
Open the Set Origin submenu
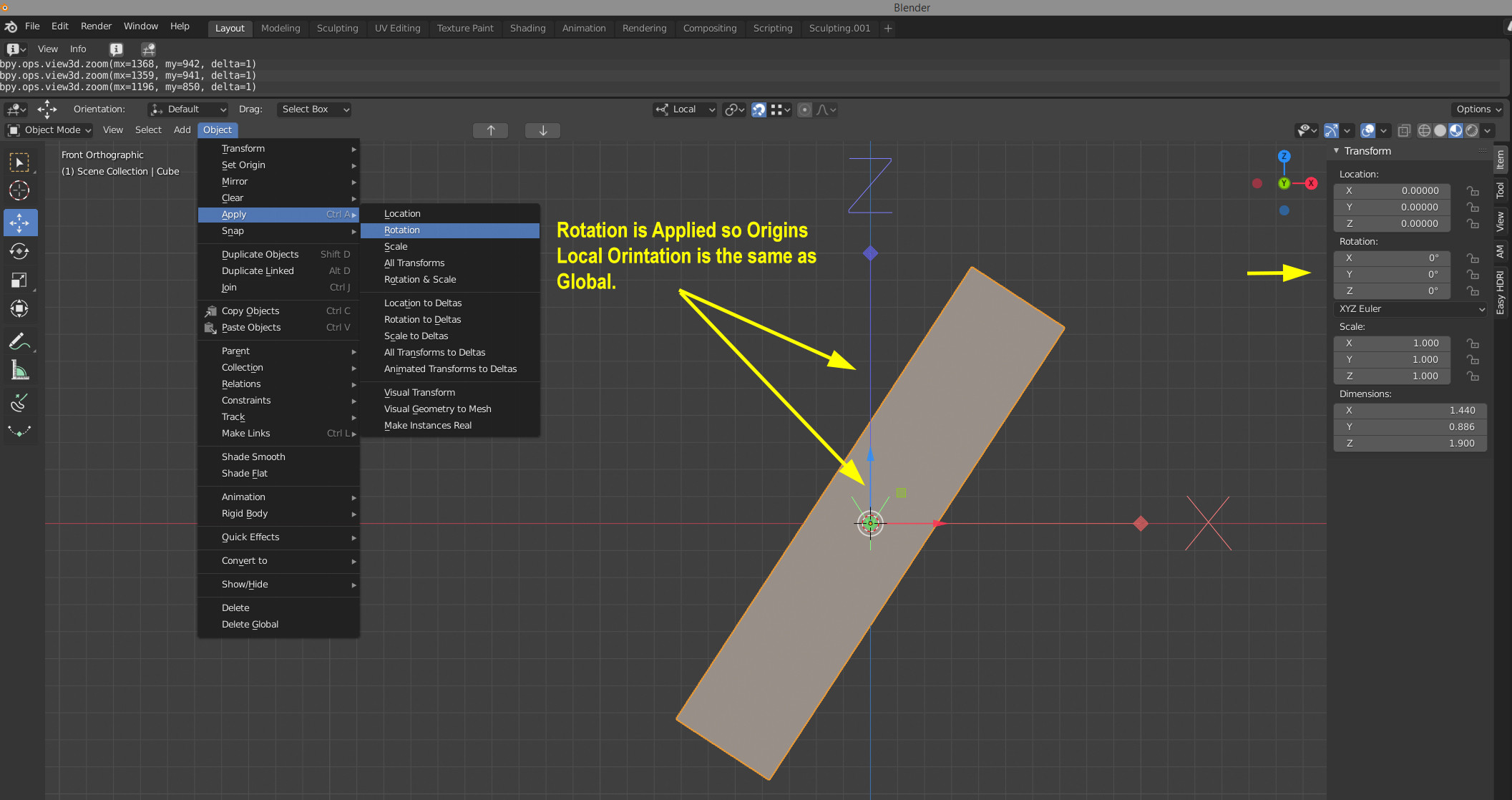[279, 165]
